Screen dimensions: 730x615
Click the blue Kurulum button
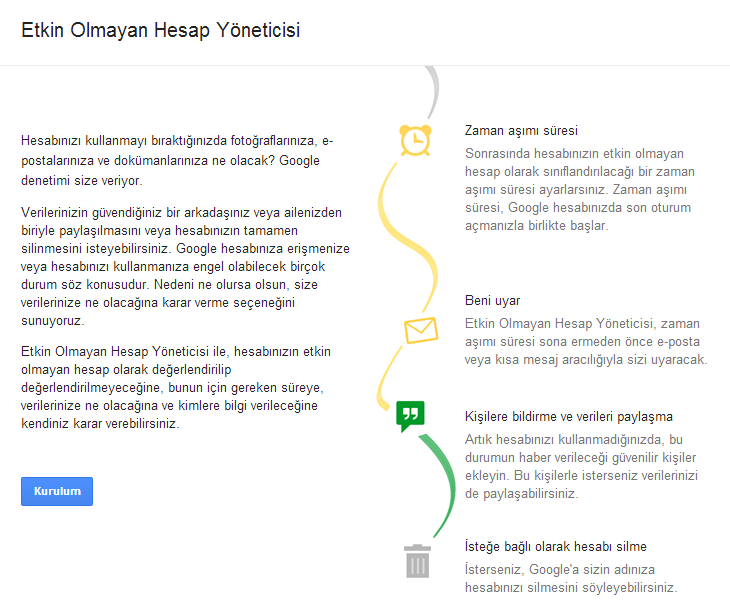tap(57, 491)
